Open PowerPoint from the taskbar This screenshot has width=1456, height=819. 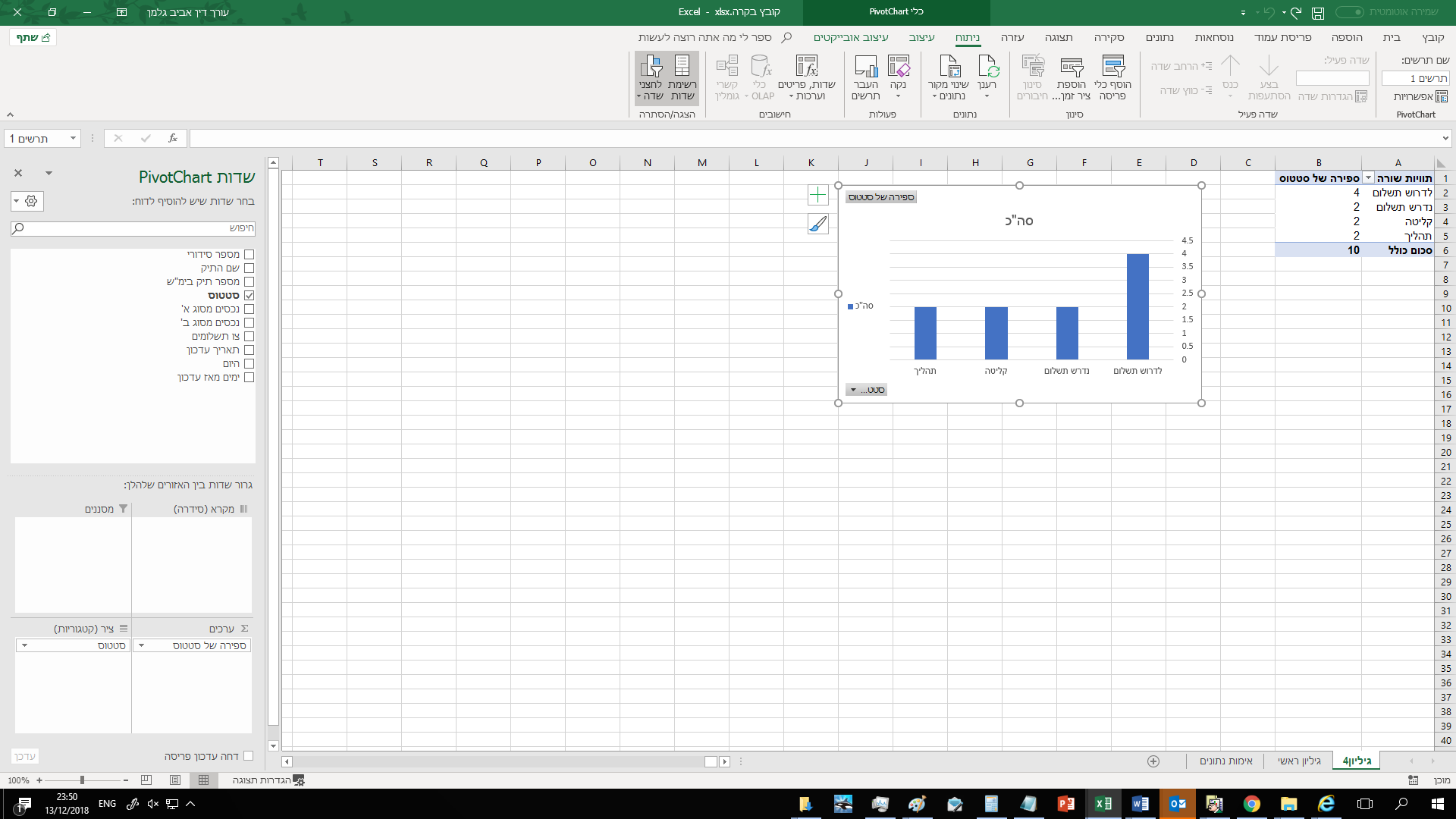tap(1066, 804)
